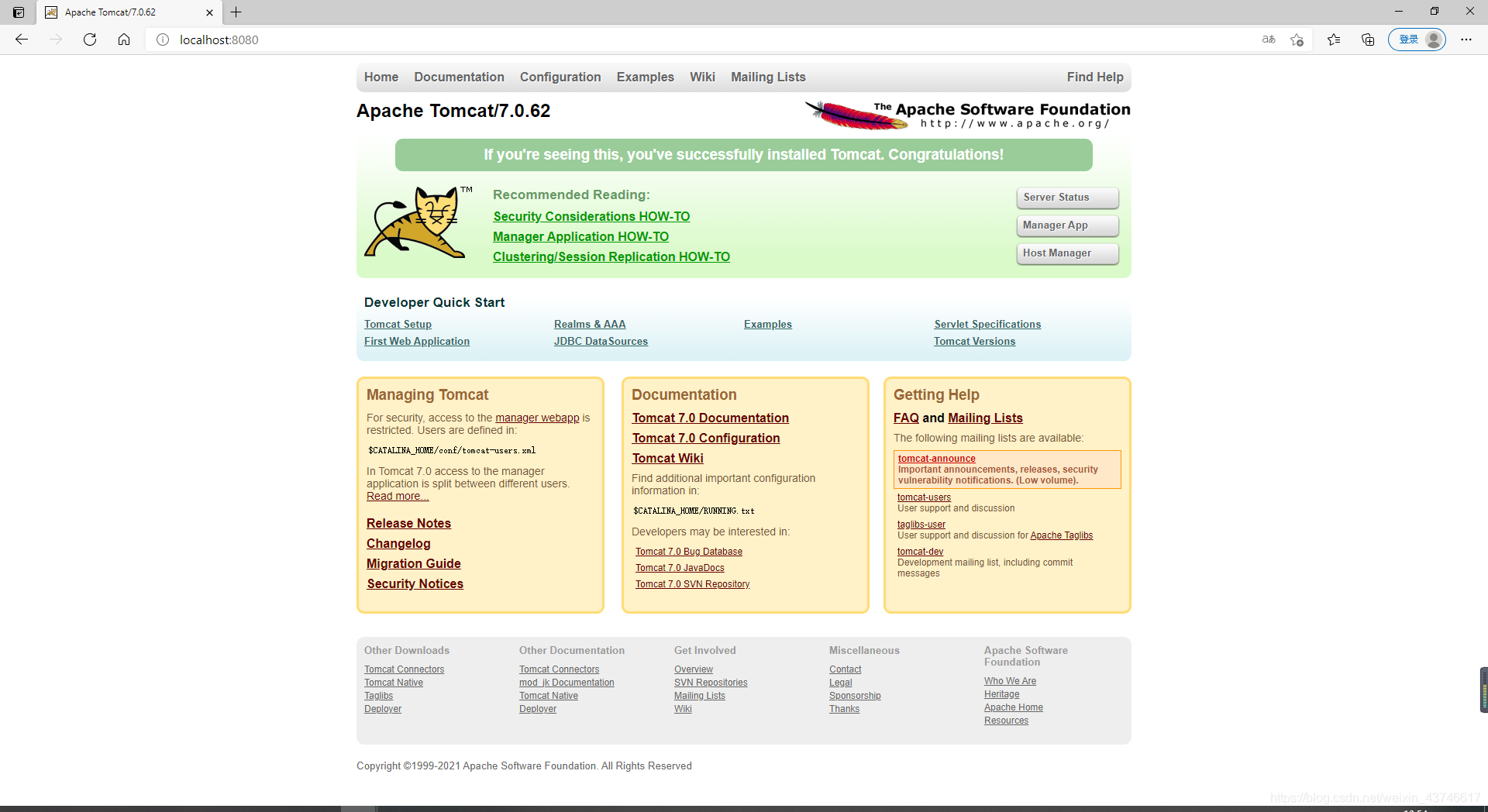The height and width of the screenshot is (812, 1488).
Task: Open the Servlet Specifications link
Action: (x=987, y=324)
